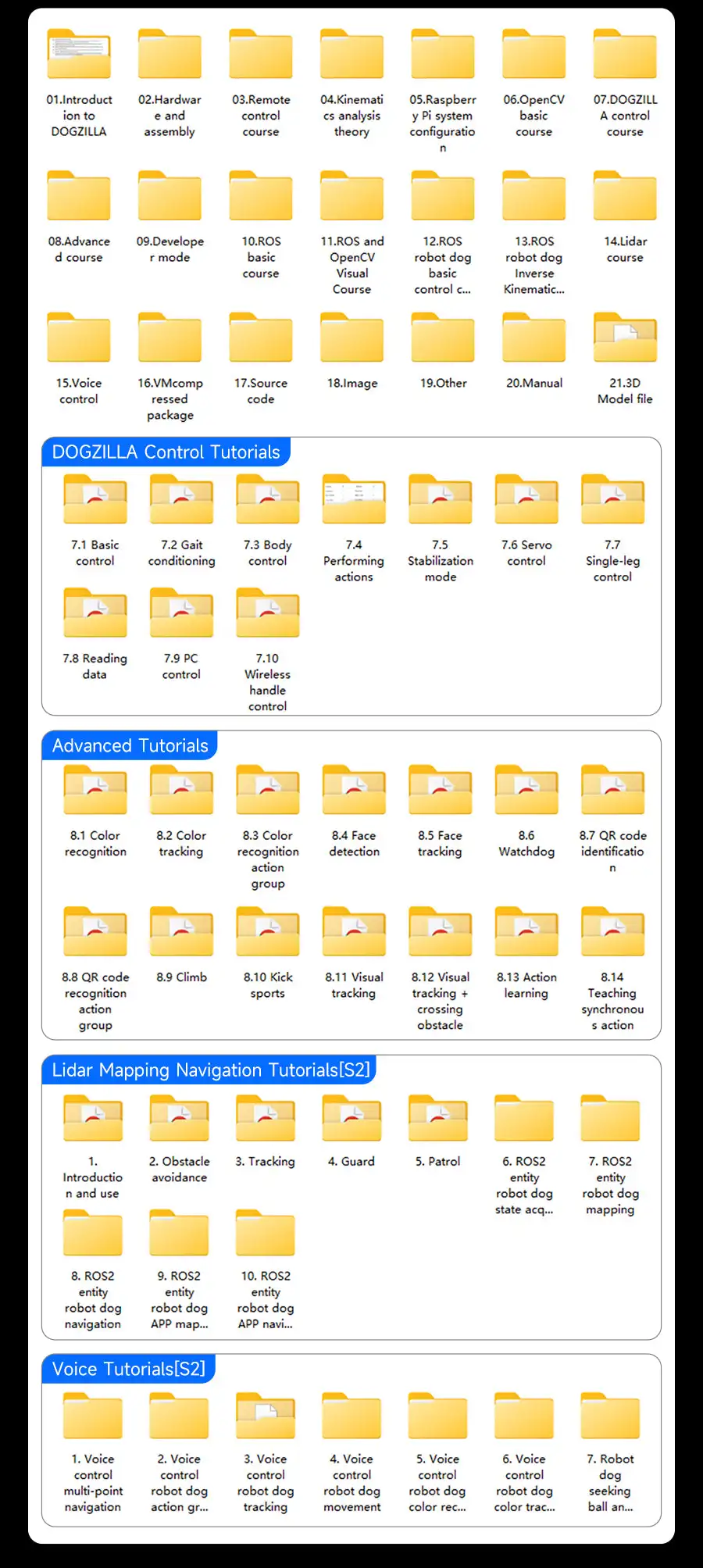Open the 06.OpenCV basic course folder

point(533,54)
